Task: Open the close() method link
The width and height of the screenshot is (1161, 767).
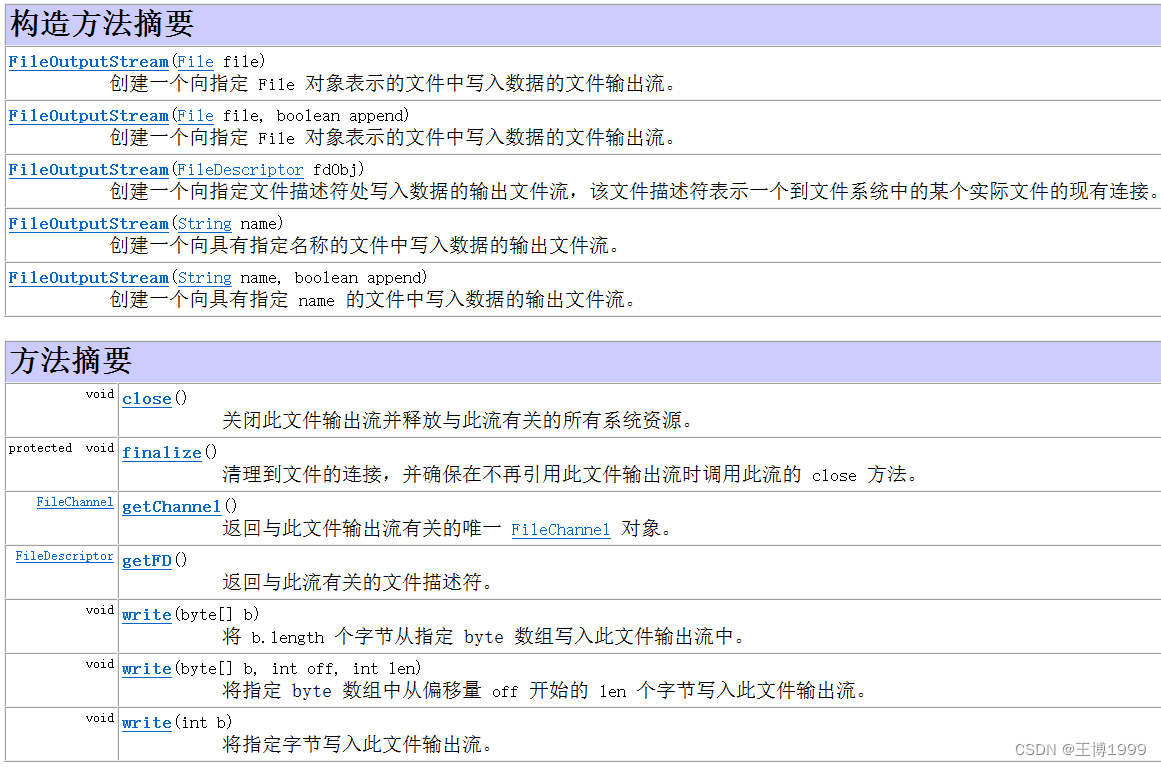Action: click(x=147, y=399)
